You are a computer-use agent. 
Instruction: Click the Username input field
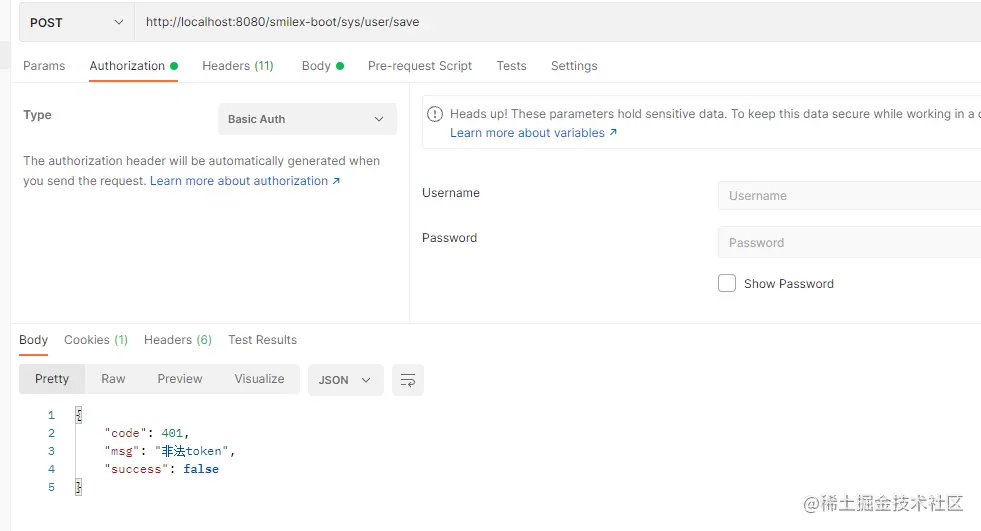click(848, 196)
